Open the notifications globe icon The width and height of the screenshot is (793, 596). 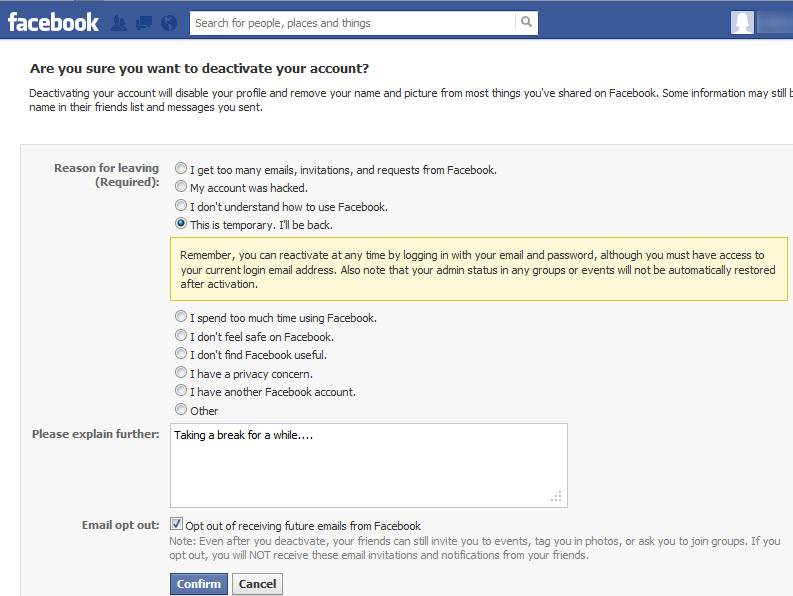(x=169, y=23)
